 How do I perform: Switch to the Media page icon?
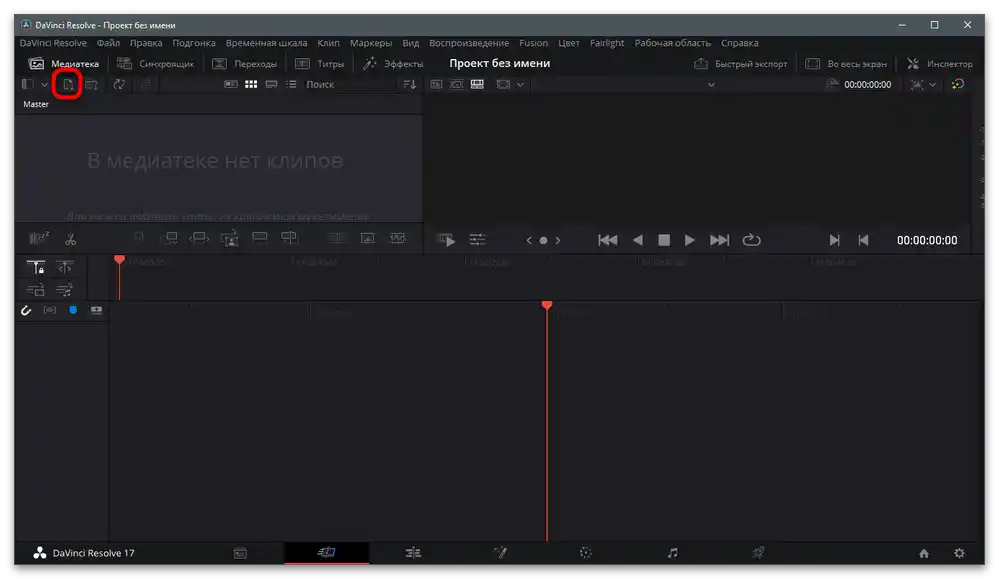[x=240, y=553]
